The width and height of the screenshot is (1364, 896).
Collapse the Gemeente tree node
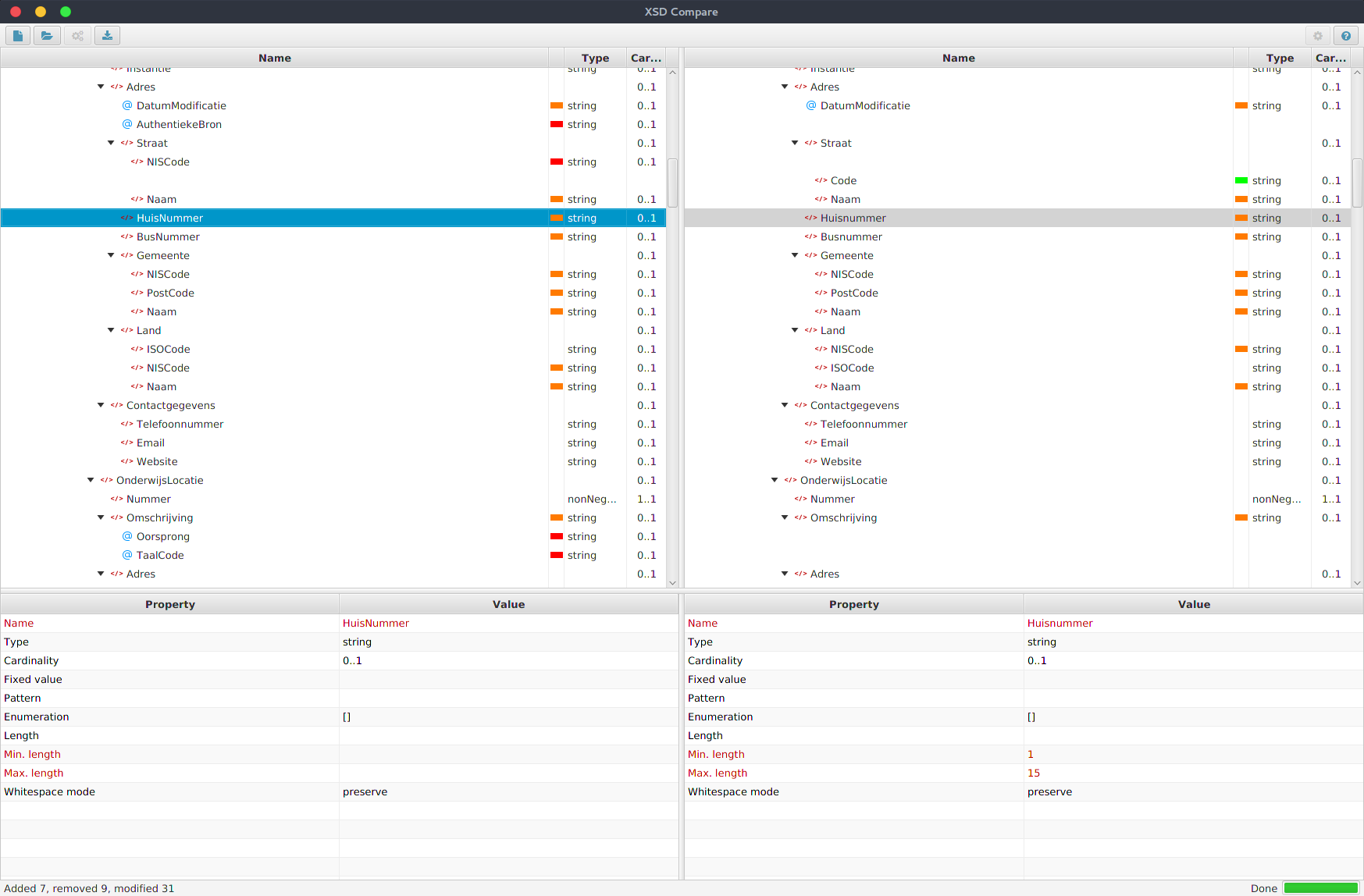coord(110,255)
